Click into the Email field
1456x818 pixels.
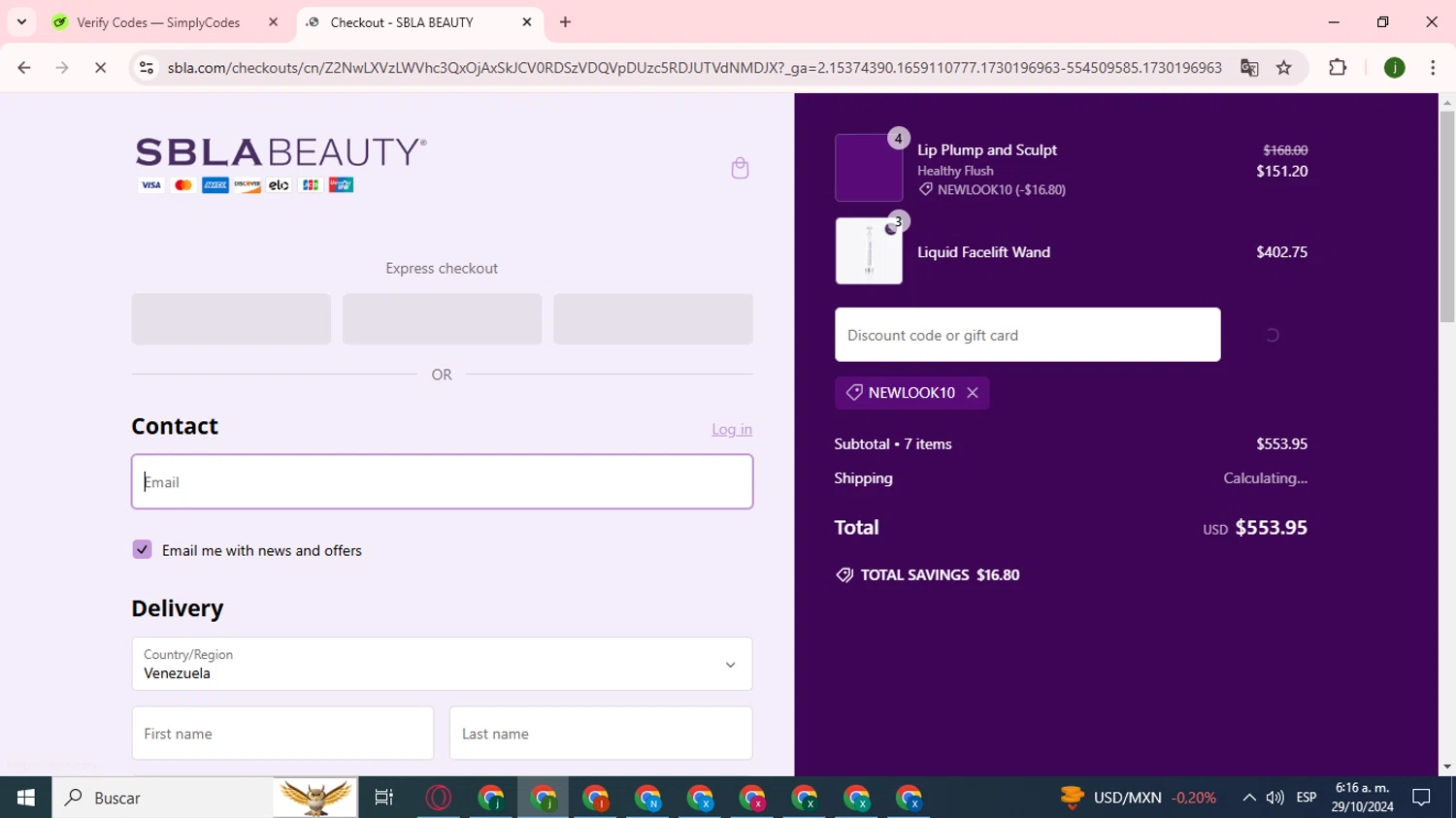pyautogui.click(x=442, y=481)
